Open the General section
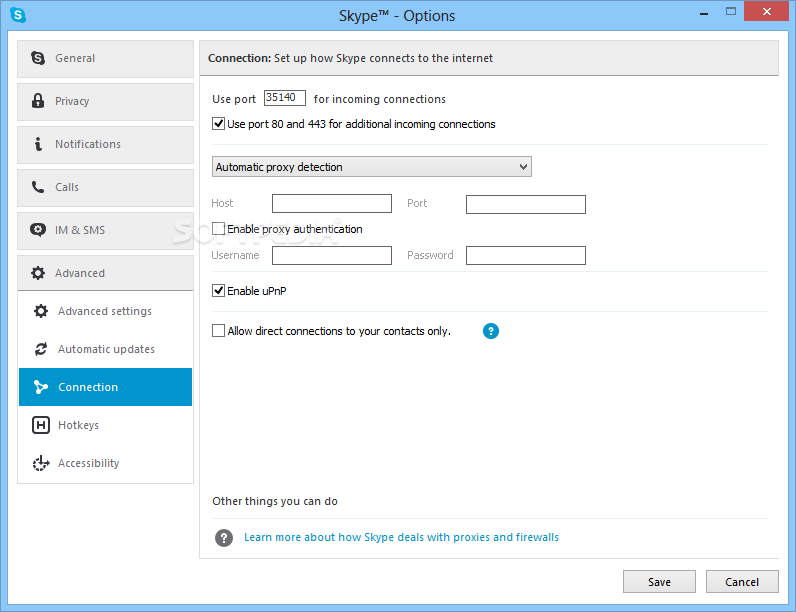This screenshot has width=796, height=612. [x=106, y=59]
